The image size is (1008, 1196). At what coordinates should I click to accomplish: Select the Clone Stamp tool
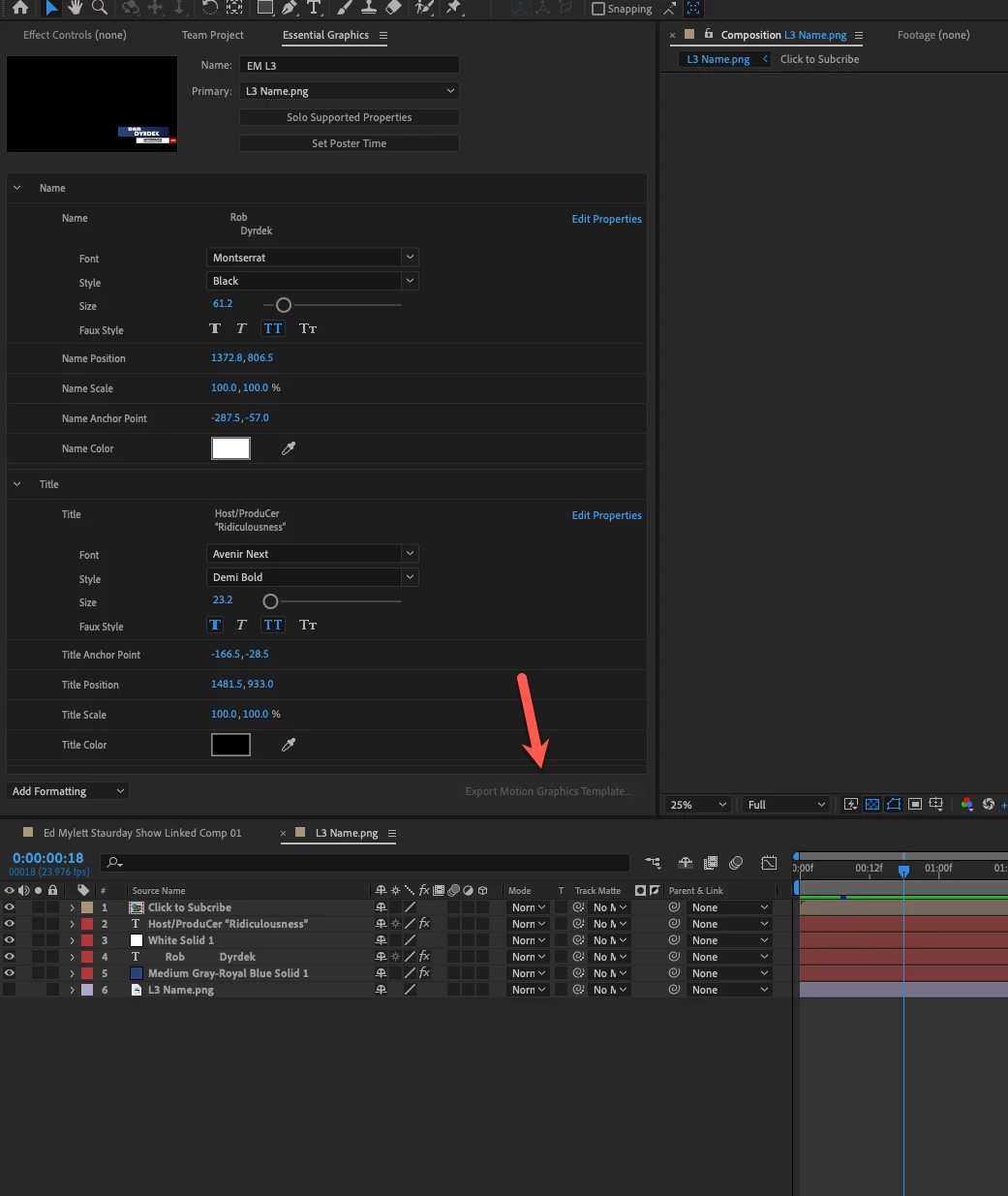pyautogui.click(x=369, y=8)
